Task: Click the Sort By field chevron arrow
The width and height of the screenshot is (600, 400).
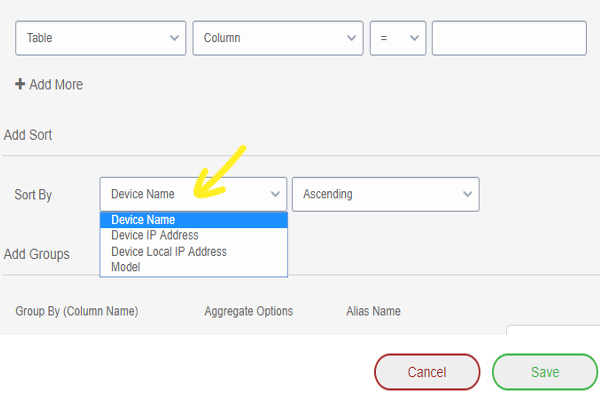Action: [x=275, y=194]
